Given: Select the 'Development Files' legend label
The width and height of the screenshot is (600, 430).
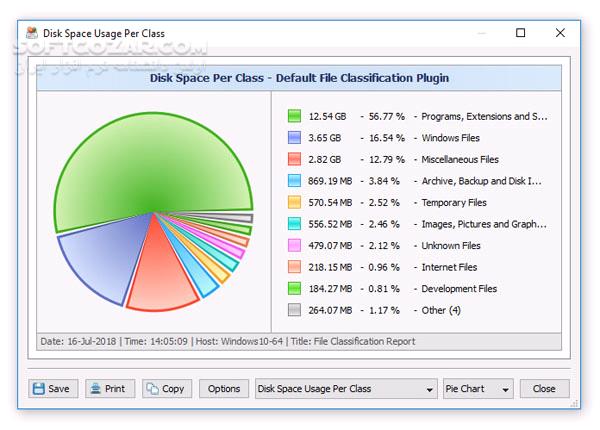Looking at the screenshot, I should 459,289.
